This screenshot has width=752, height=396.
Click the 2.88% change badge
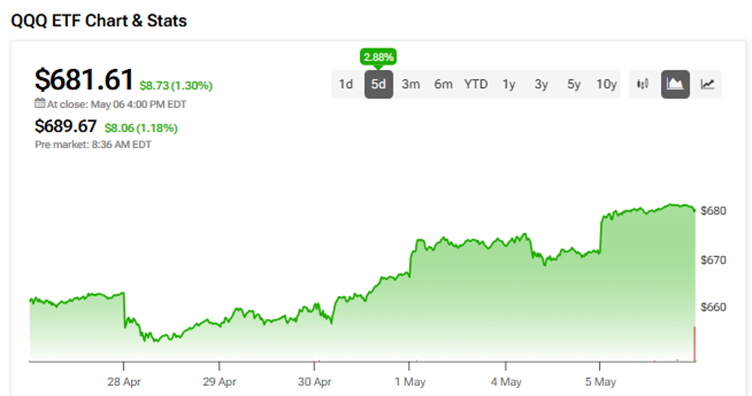click(x=378, y=57)
